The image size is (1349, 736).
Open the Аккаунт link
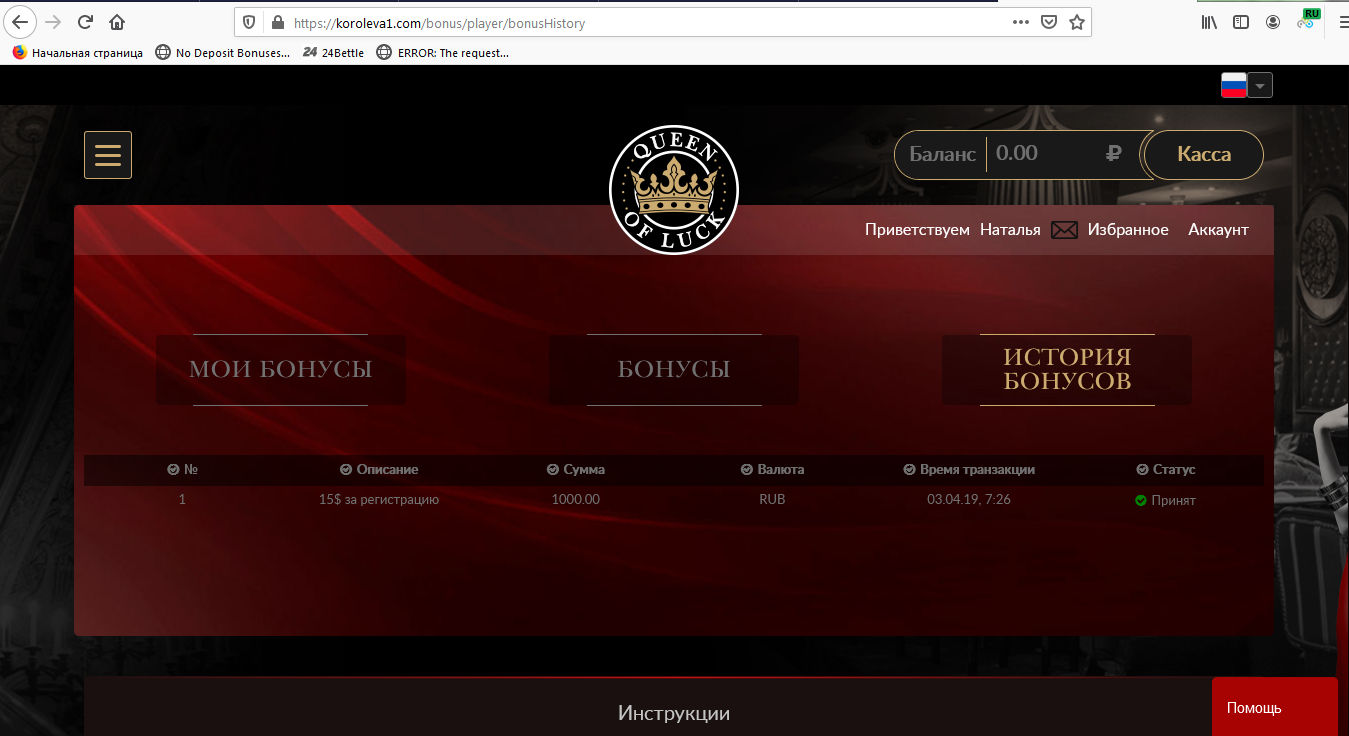1218,230
